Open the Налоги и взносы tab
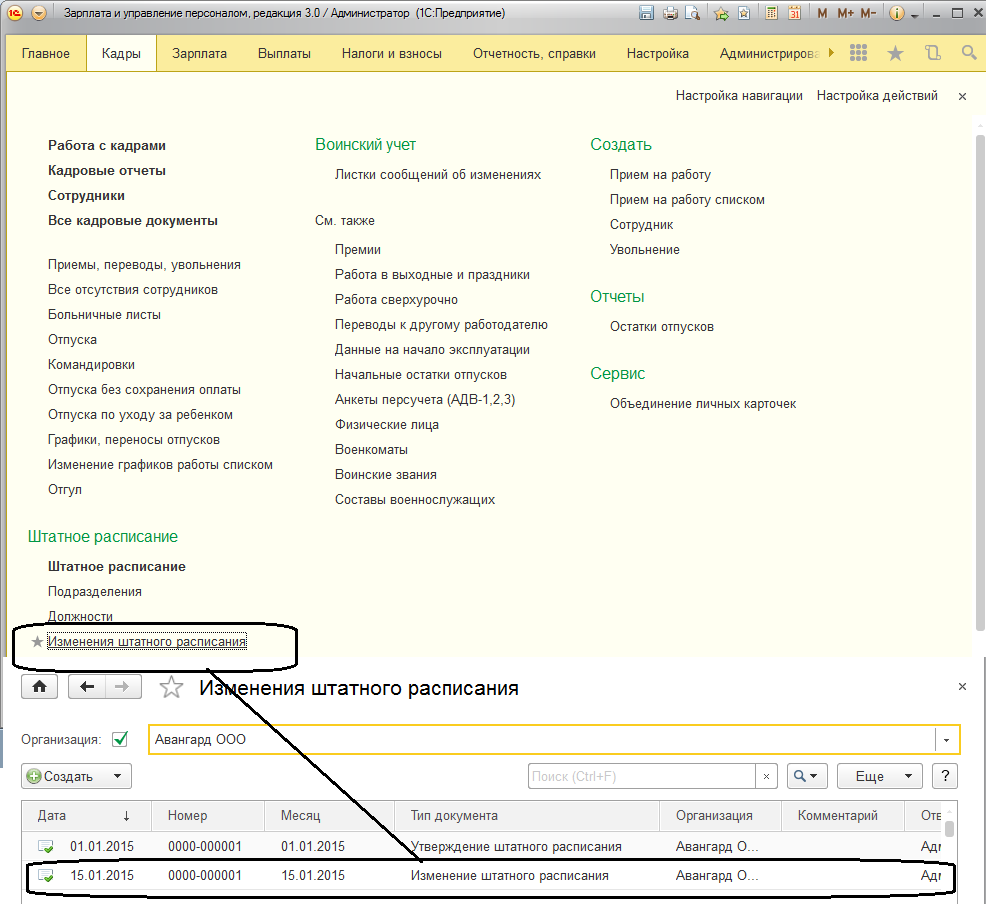Image resolution: width=986 pixels, height=904 pixels. pos(391,53)
